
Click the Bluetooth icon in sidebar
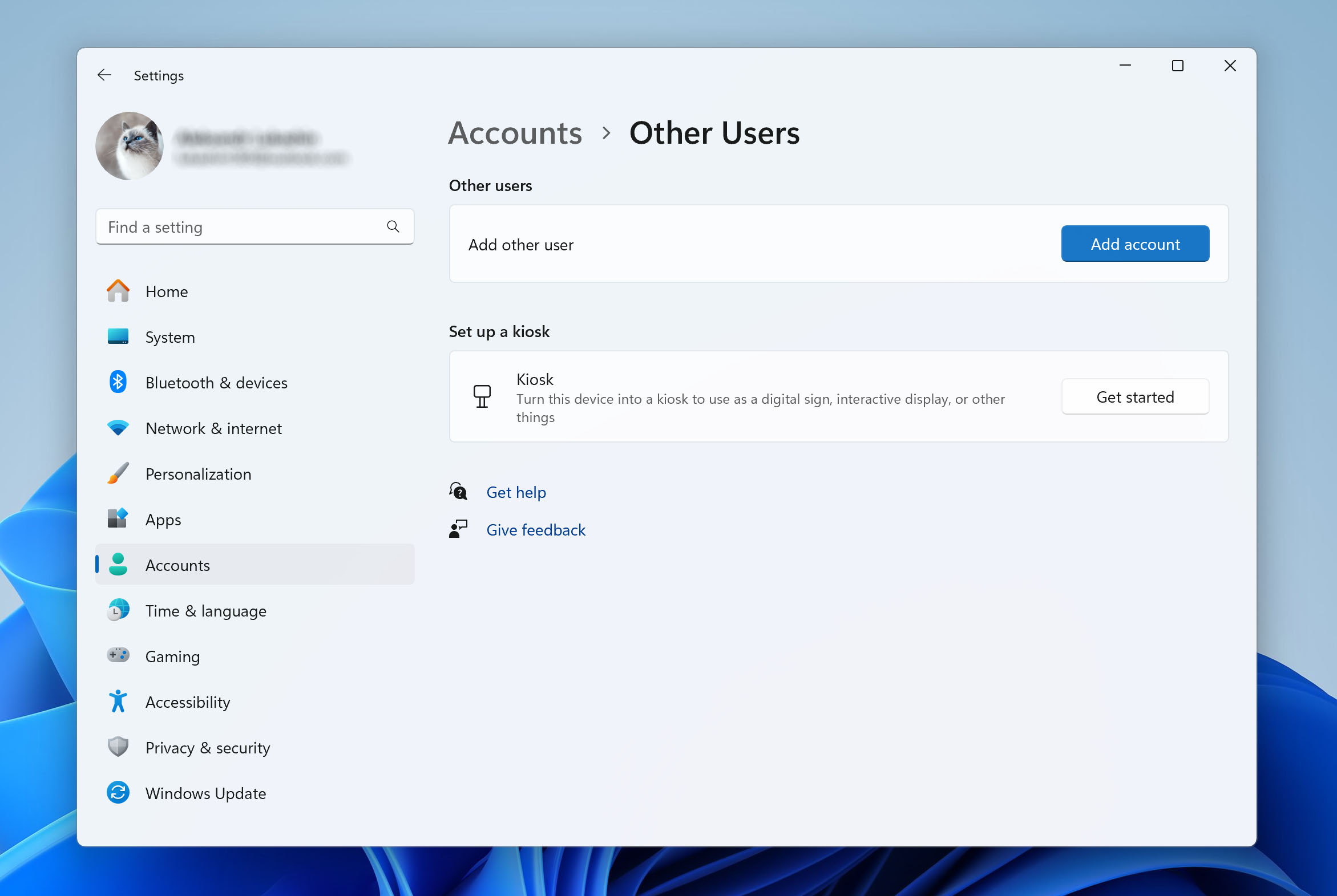click(x=118, y=382)
